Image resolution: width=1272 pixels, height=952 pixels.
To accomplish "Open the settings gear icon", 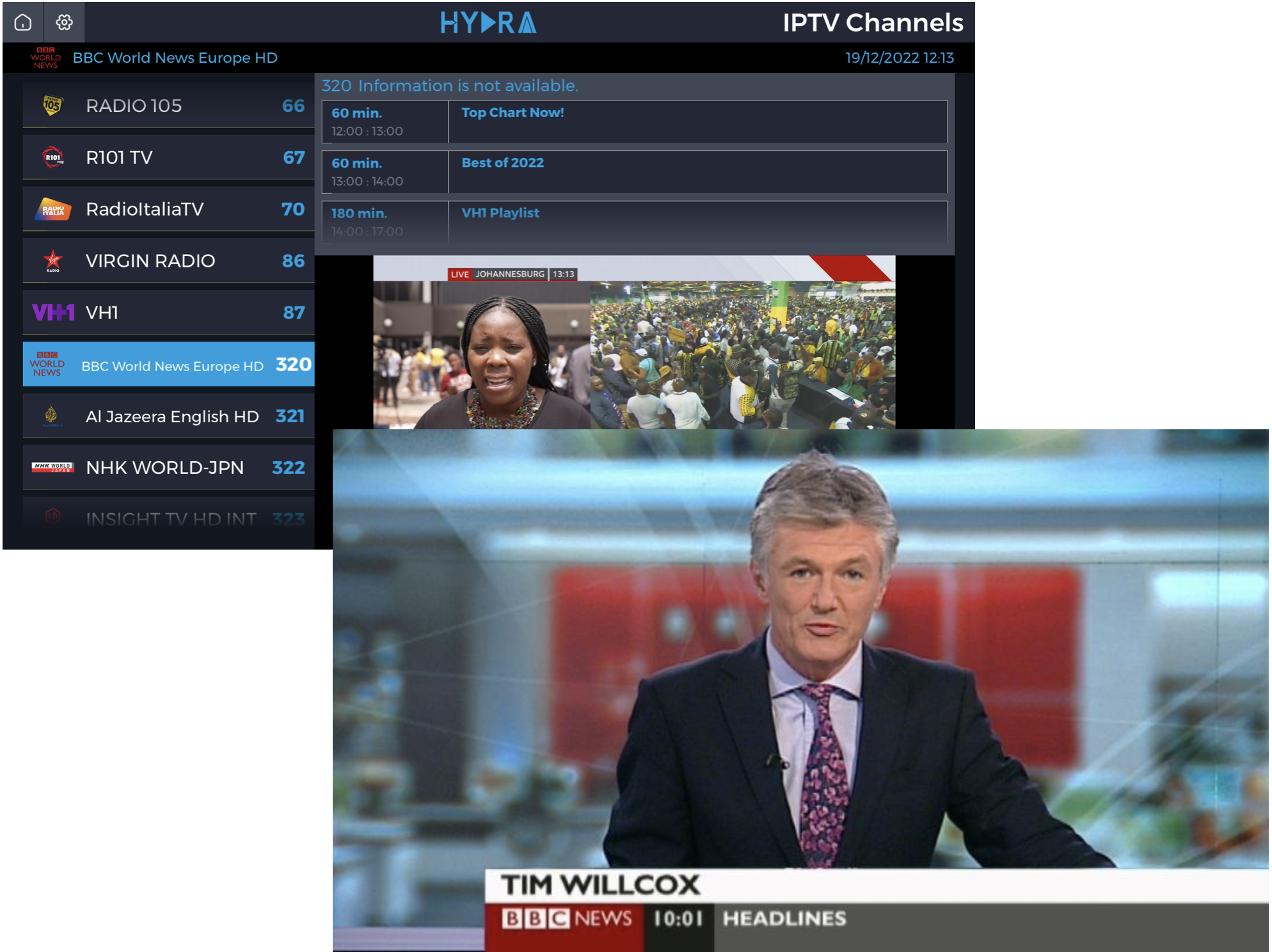I will coord(64,22).
